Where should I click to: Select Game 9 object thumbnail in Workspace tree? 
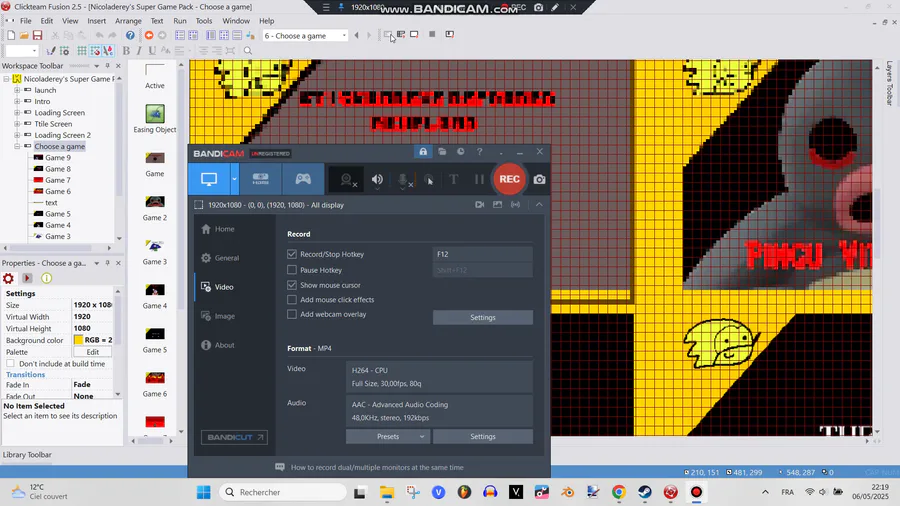pos(38,158)
